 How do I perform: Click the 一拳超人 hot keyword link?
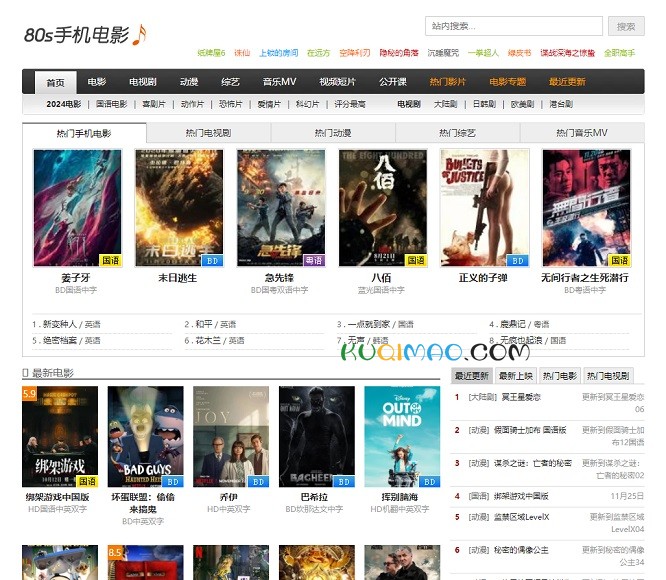[483, 53]
